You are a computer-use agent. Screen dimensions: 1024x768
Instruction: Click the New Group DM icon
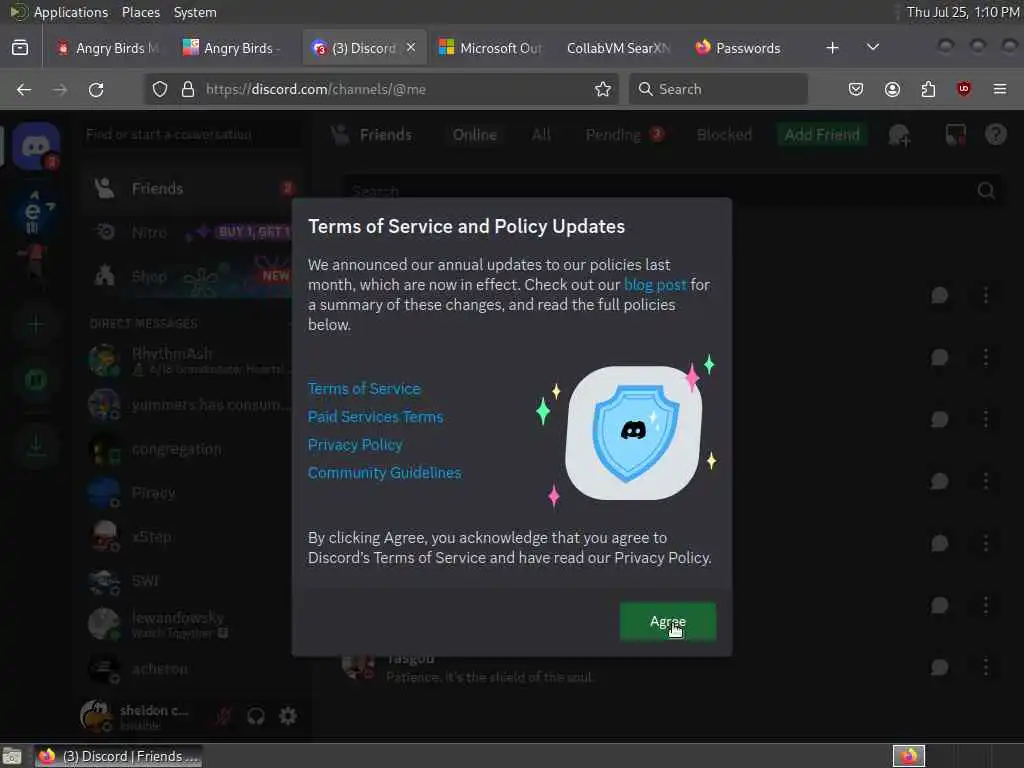899,135
